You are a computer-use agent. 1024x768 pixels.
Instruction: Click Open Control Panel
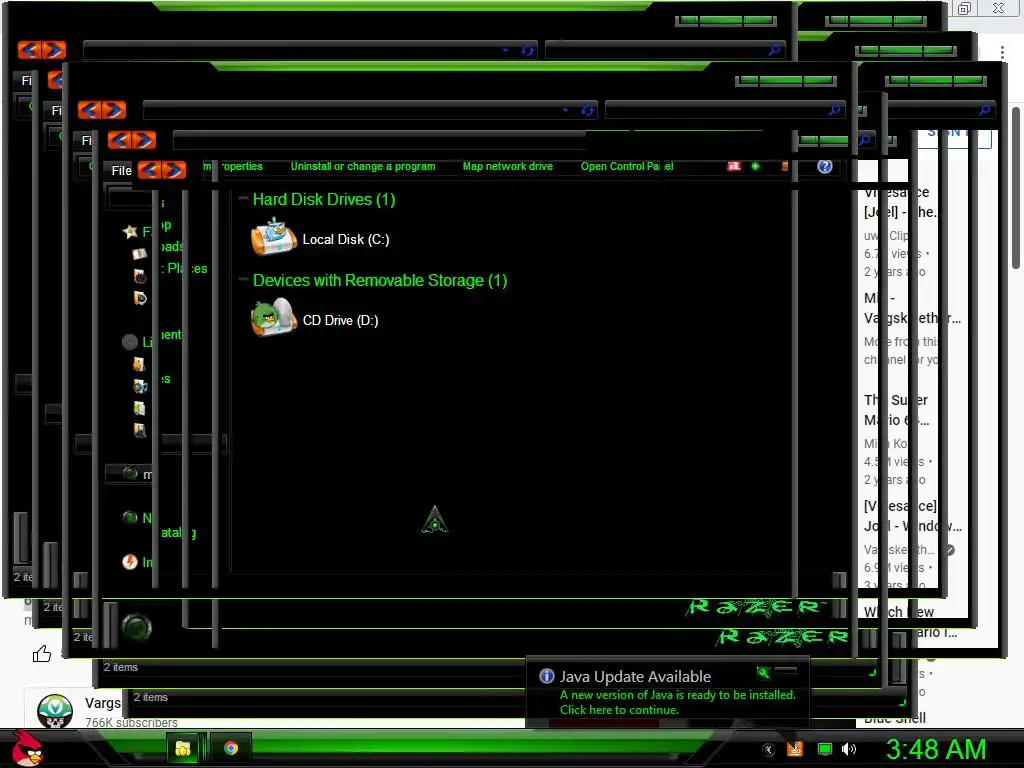tap(627, 167)
